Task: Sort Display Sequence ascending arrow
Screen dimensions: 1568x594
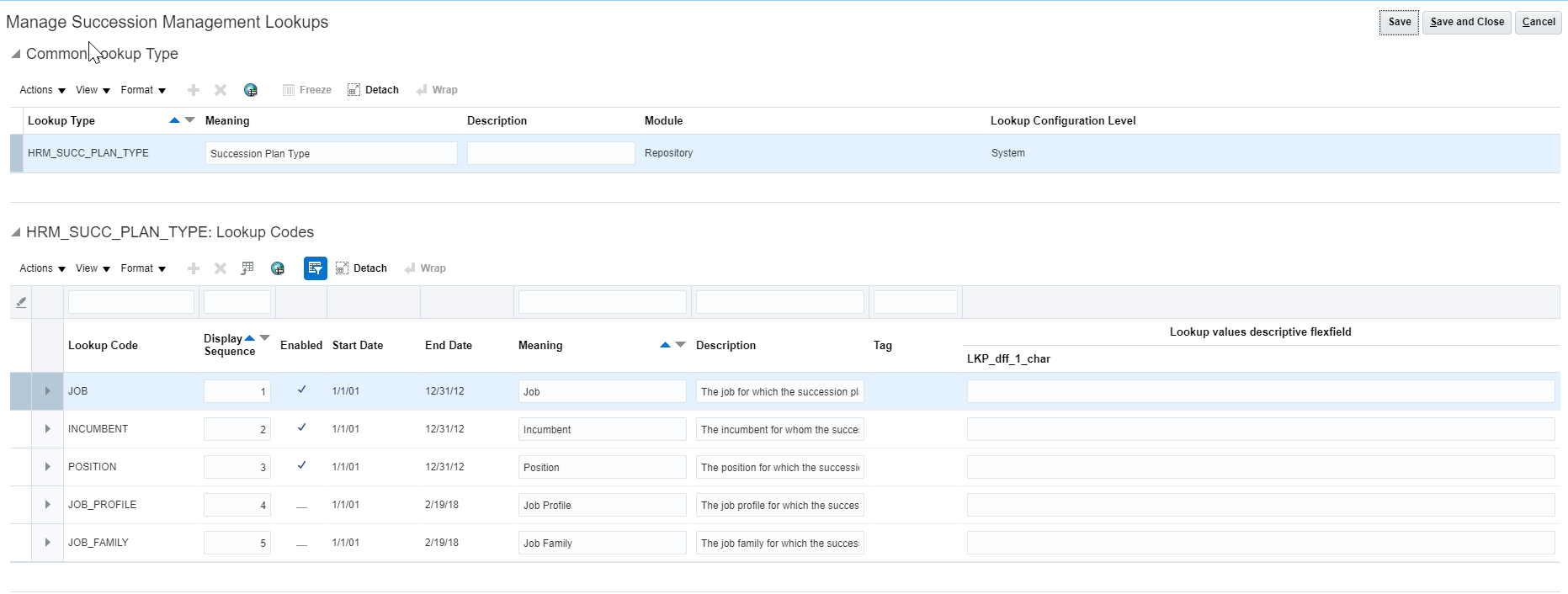Action: coord(249,338)
